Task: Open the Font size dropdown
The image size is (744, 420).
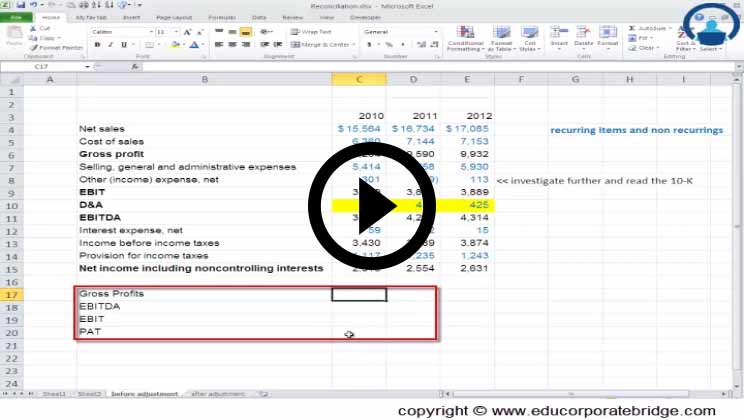Action: pos(176,32)
